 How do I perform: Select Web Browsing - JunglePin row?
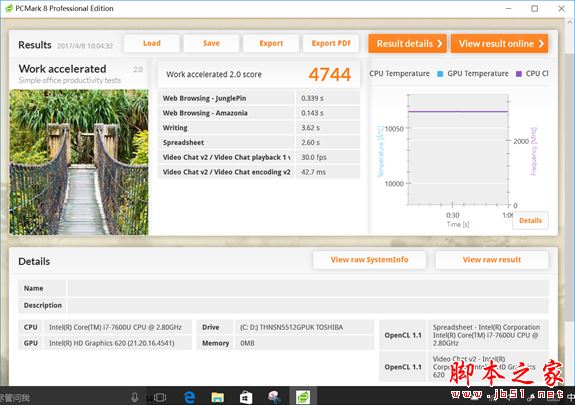(259, 98)
